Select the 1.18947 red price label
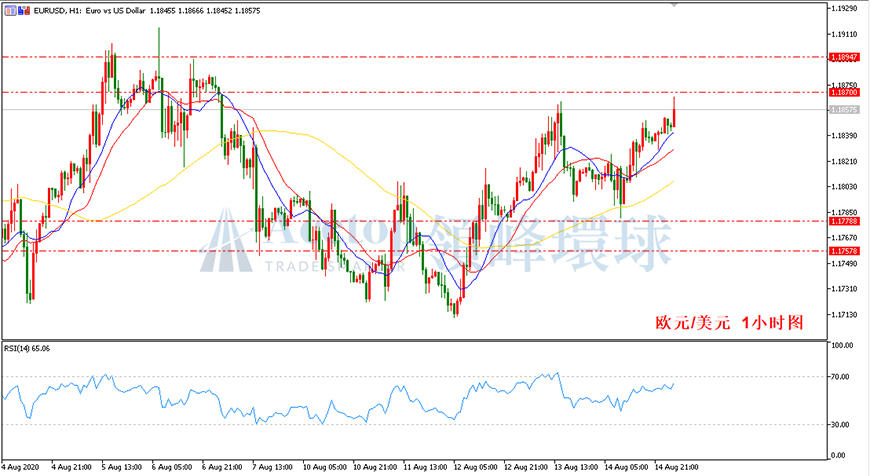The image size is (870, 476). point(844,57)
